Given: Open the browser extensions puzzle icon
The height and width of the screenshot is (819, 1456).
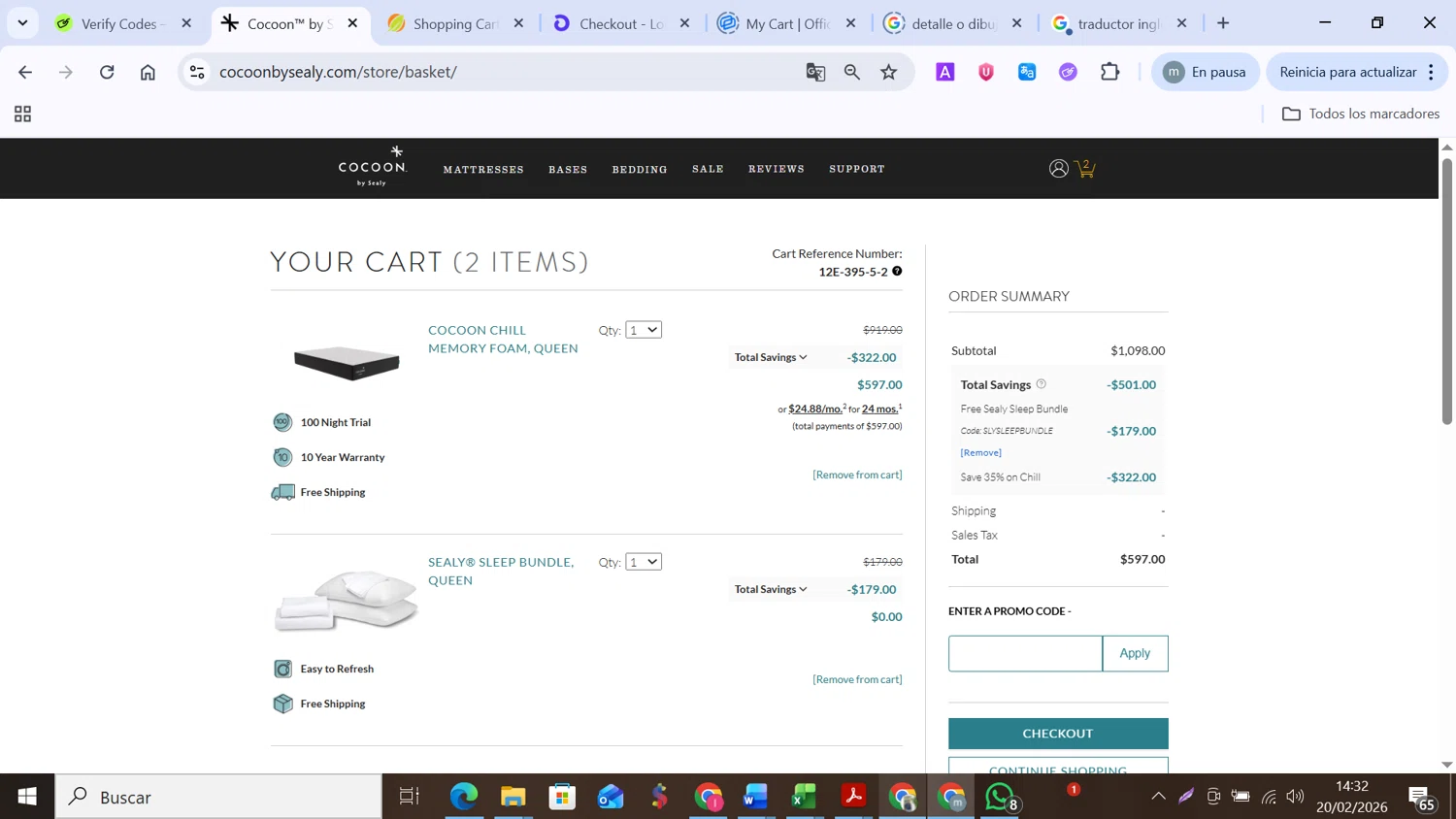Looking at the screenshot, I should pyautogui.click(x=1109, y=72).
